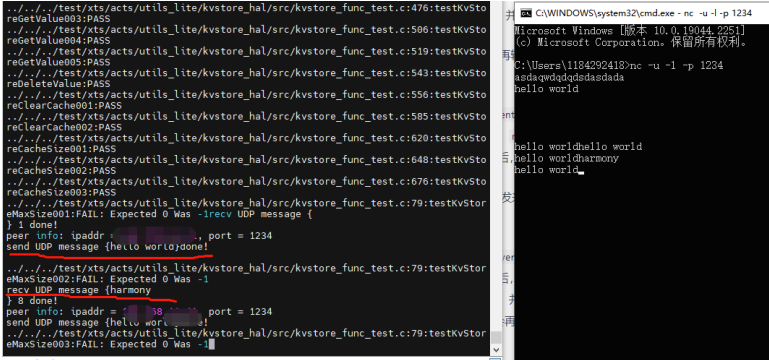
Task: Click the path line ending in kvstore_func_test.c:620
Action: pyautogui.click(x=247, y=138)
